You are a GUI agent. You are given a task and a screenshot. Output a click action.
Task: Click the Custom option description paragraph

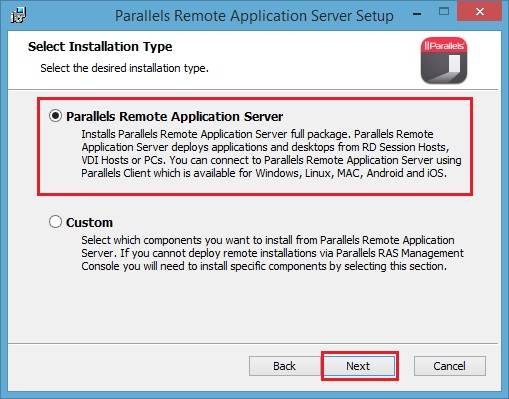pyautogui.click(x=272, y=253)
